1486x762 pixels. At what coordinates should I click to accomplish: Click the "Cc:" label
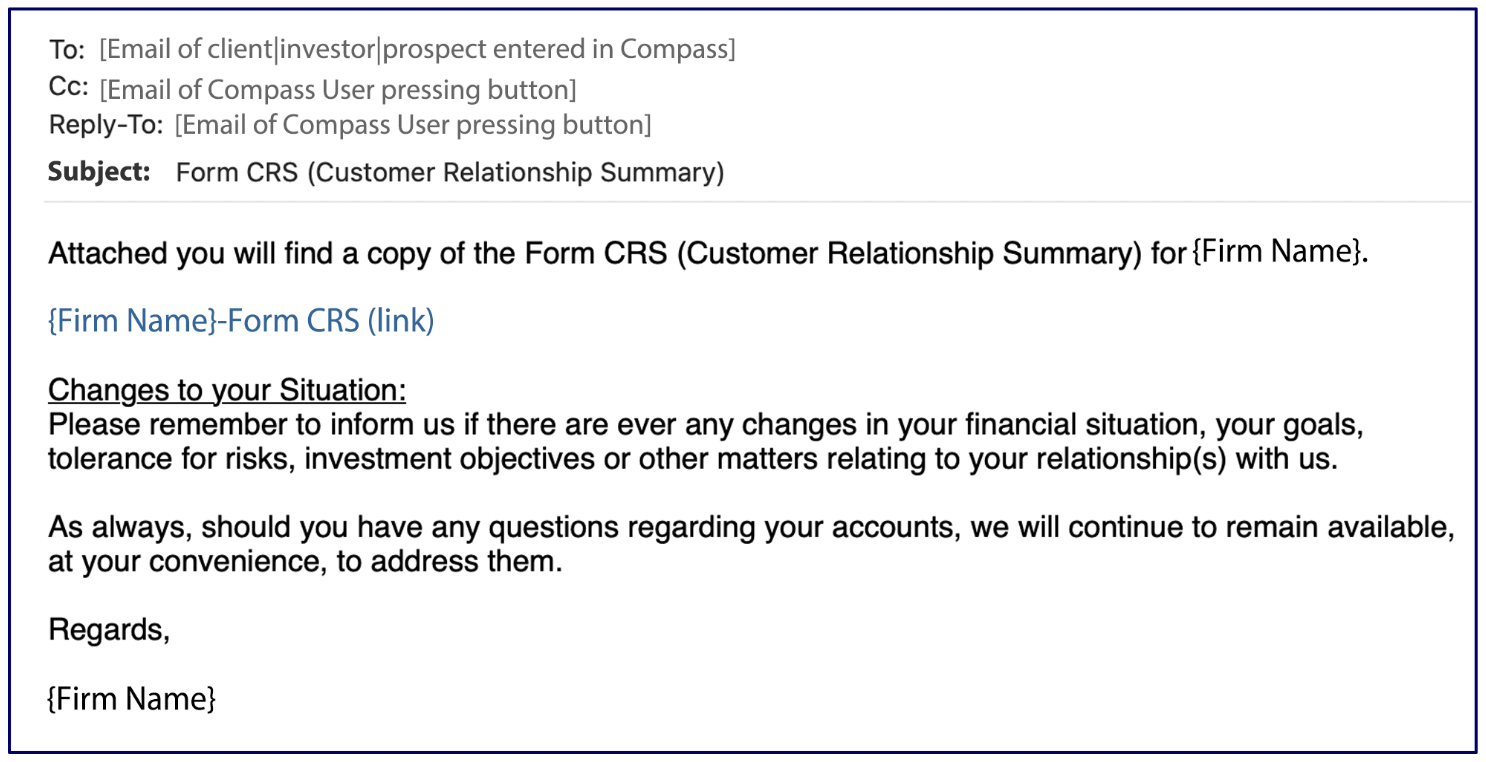[x=67, y=88]
